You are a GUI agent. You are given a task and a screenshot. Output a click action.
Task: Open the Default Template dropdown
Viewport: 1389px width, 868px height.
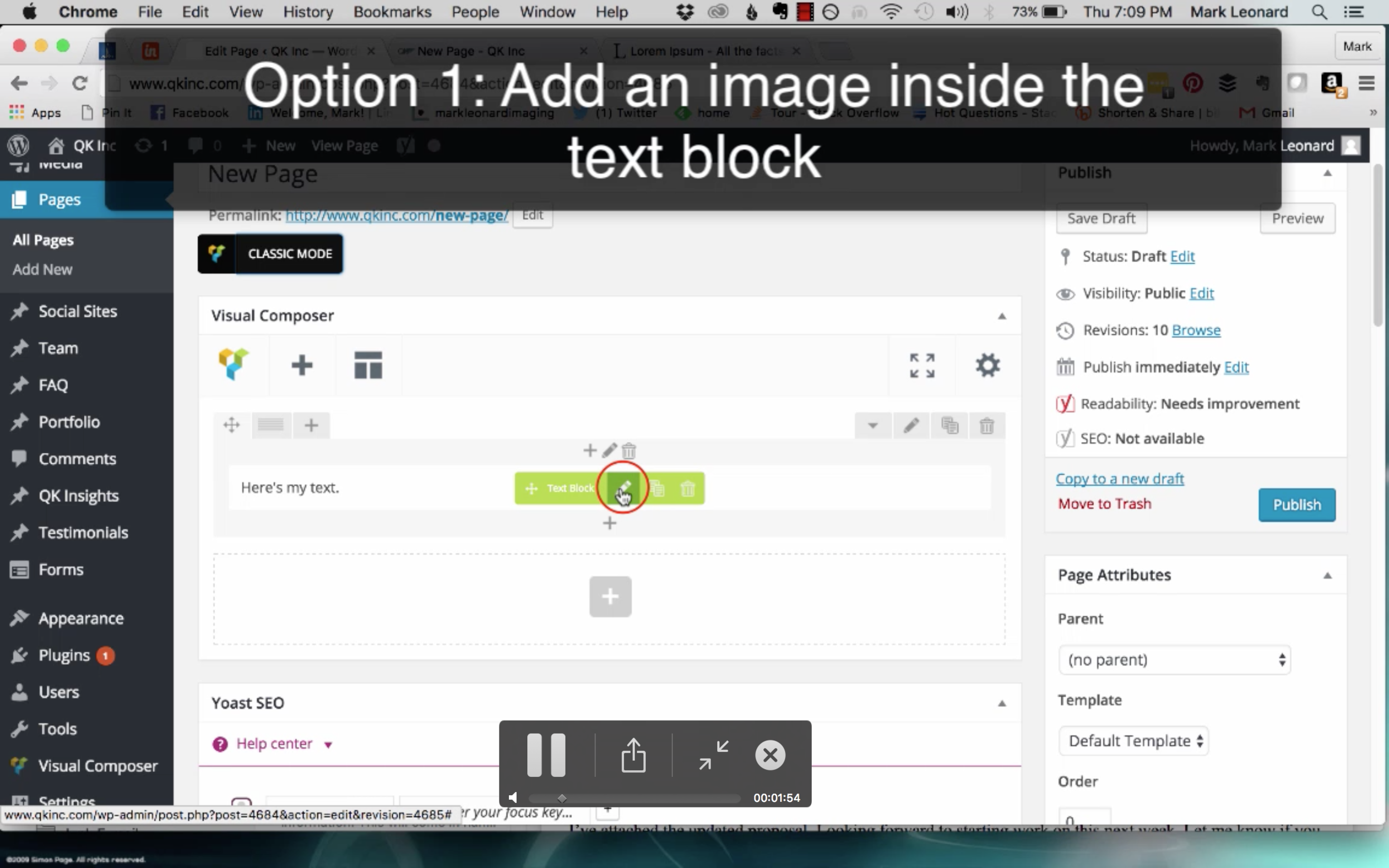click(1133, 741)
